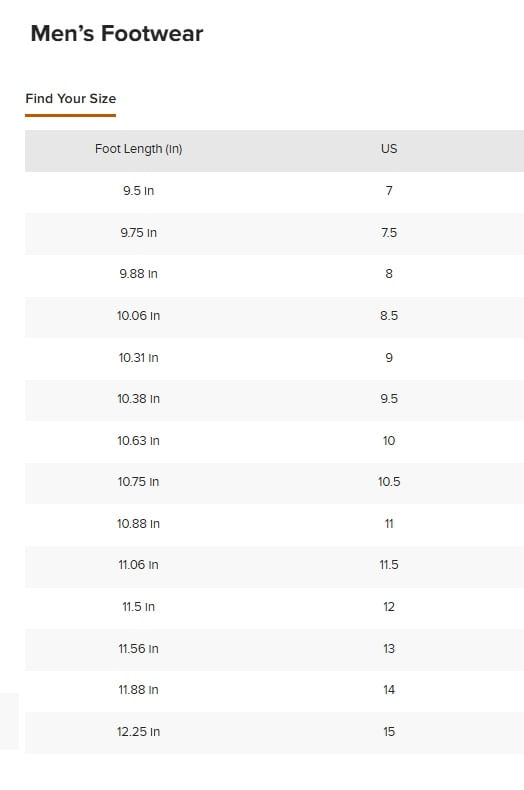
Task: Click the 11.06 In foot length cell
Action: [x=139, y=565]
